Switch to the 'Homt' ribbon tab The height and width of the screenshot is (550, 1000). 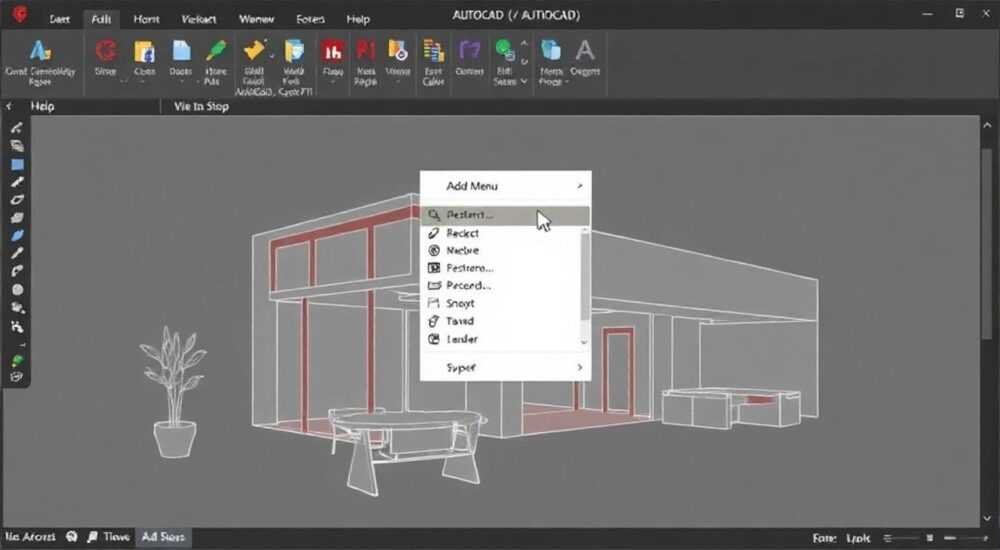click(146, 19)
